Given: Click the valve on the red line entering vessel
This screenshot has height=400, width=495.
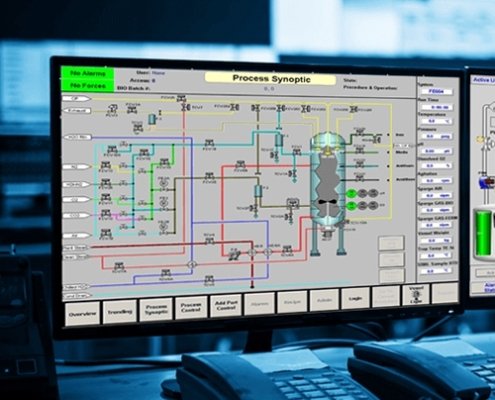Looking at the screenshot, I should (240, 165).
